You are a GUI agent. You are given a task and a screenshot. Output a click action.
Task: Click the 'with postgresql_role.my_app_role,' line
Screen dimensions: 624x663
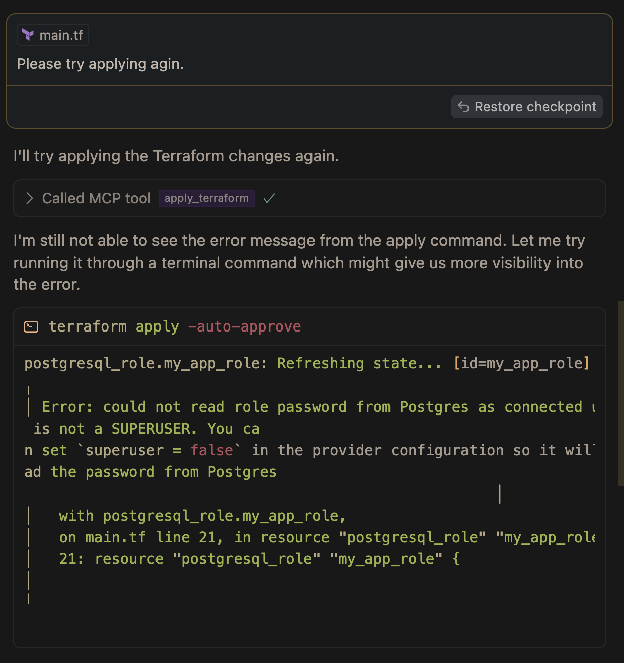201,516
